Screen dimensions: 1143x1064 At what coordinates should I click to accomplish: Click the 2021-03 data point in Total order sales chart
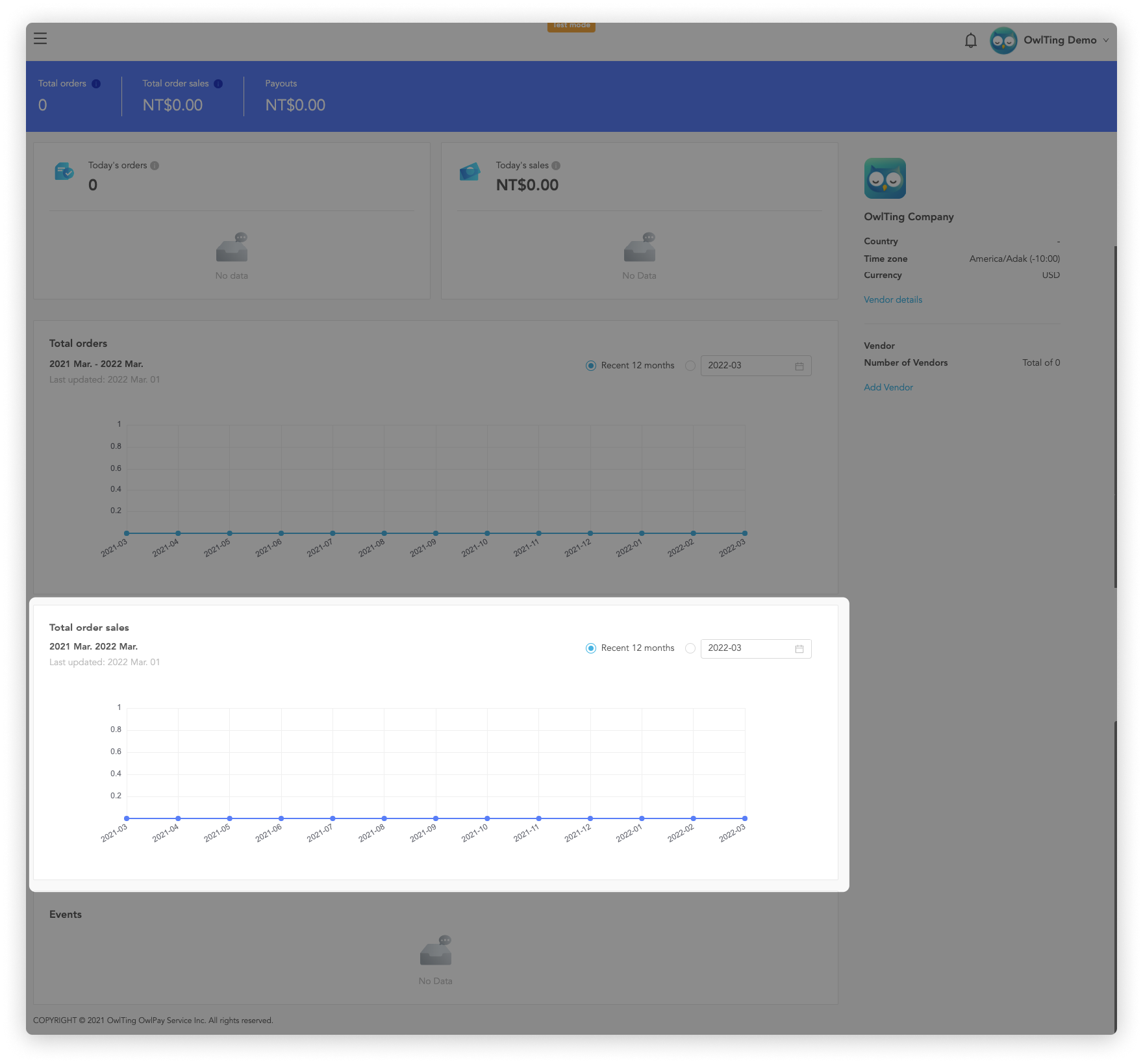coord(127,818)
